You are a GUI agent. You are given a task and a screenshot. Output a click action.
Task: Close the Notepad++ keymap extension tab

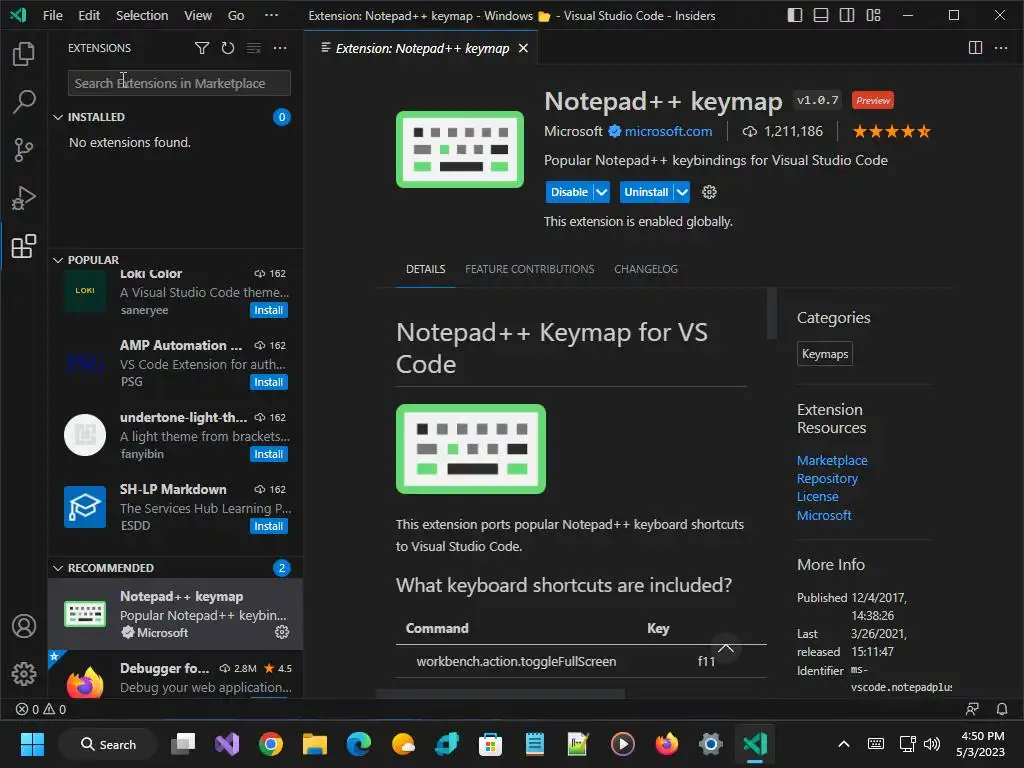point(523,48)
